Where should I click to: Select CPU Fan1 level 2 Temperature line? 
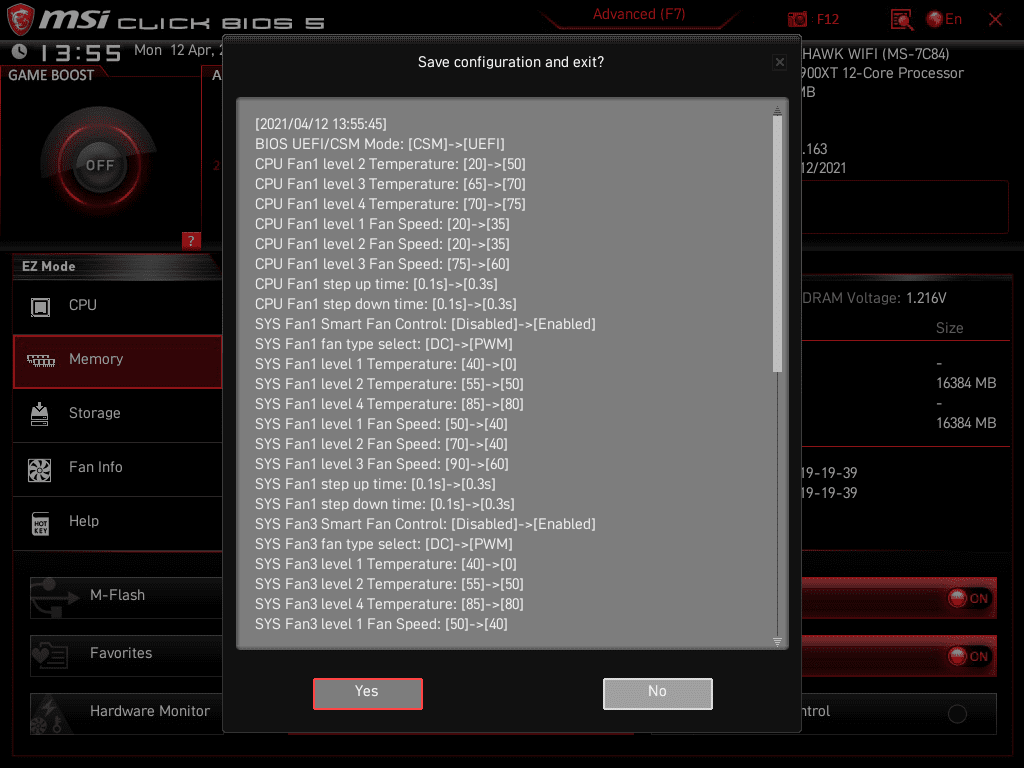391,164
